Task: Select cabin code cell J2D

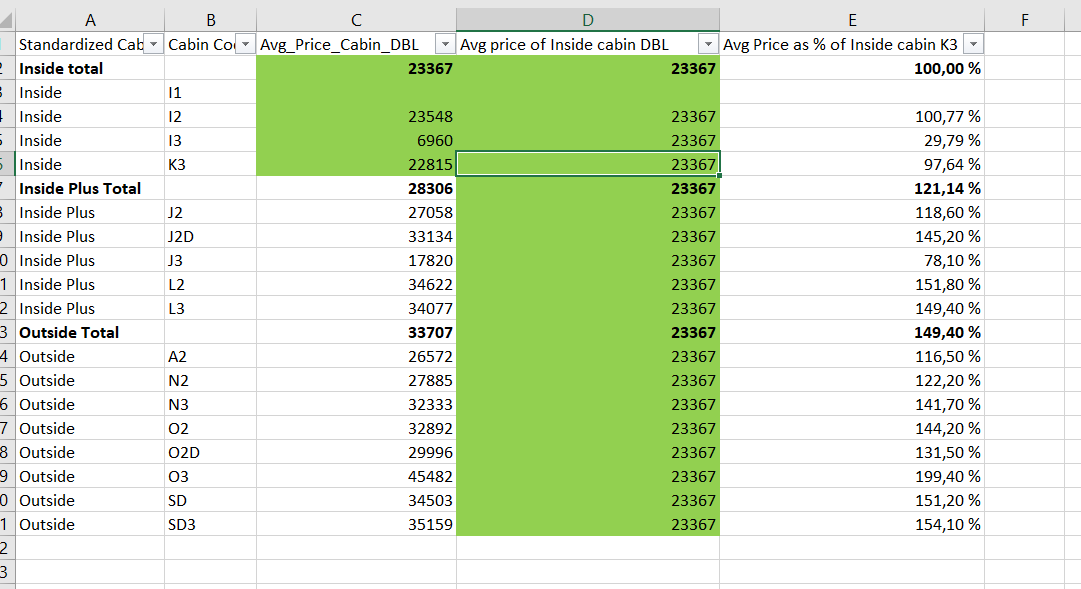Action: coord(211,237)
